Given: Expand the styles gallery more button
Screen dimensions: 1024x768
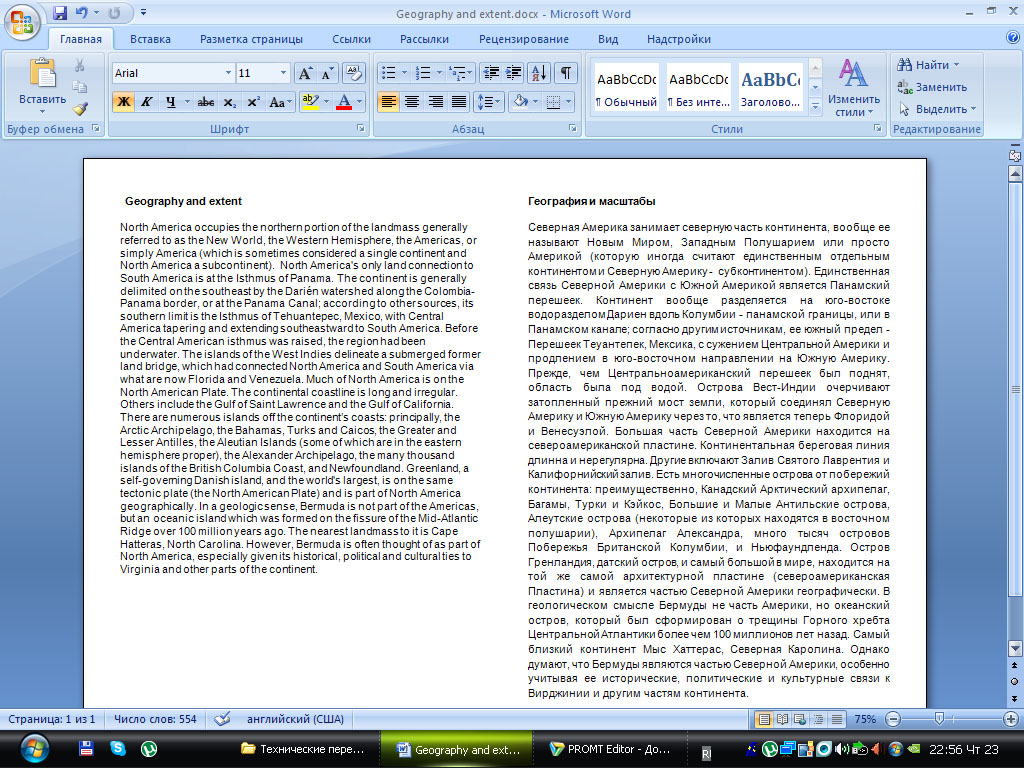Looking at the screenshot, I should coord(815,106).
